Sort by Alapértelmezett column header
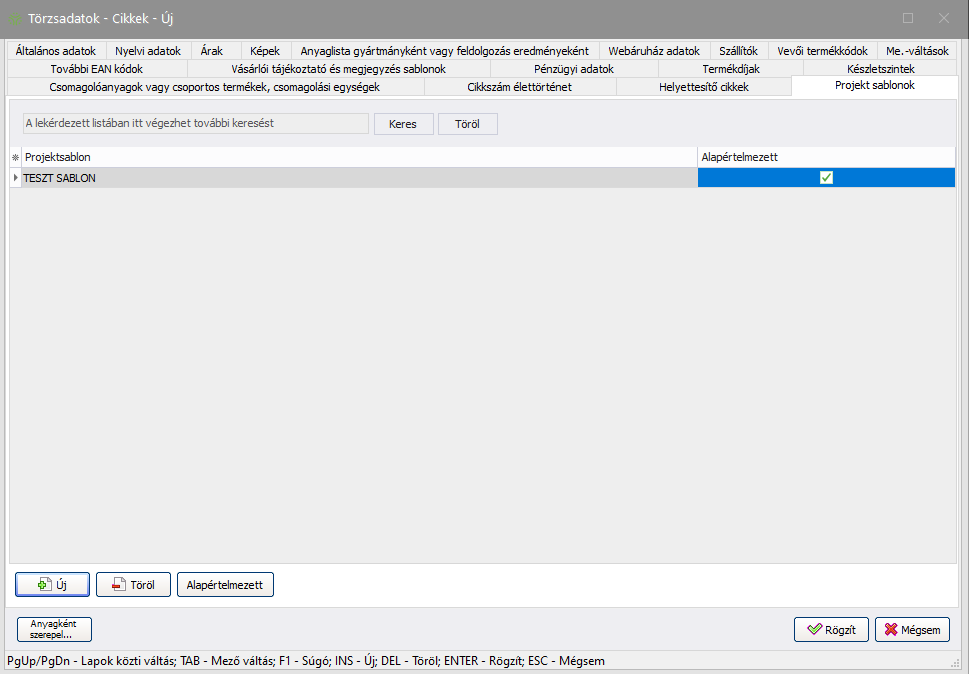 825,158
